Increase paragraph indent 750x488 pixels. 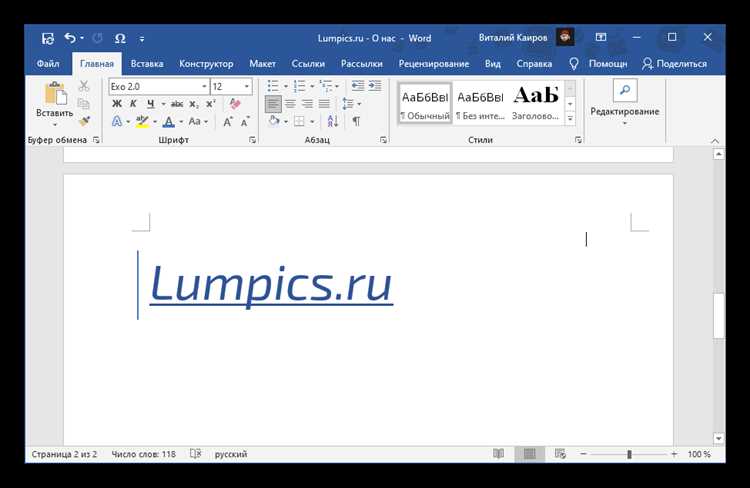tap(375, 86)
